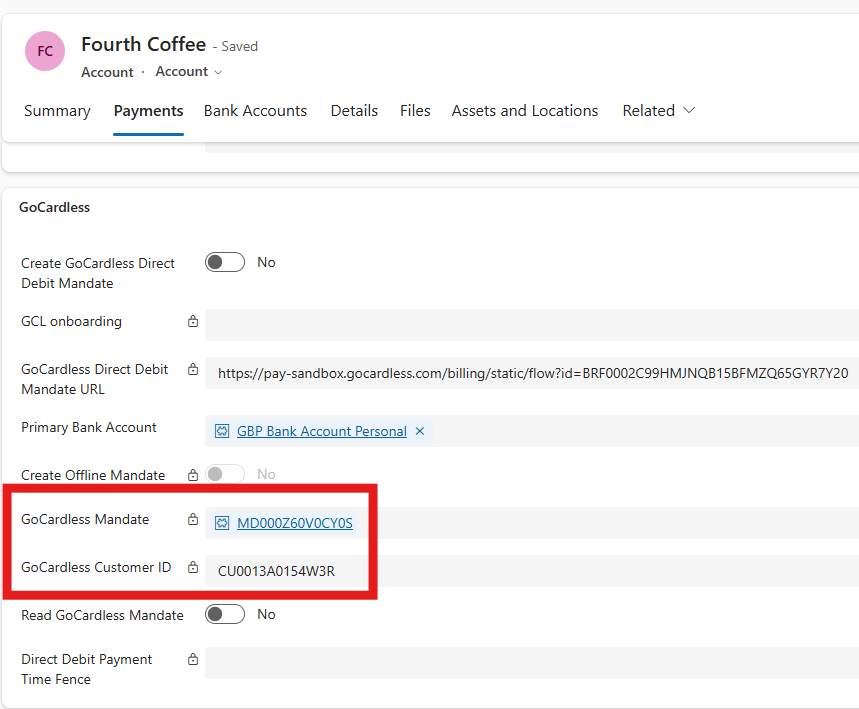Open the Related tab dropdown
Viewport: 859px width, 709px height.
pos(658,111)
